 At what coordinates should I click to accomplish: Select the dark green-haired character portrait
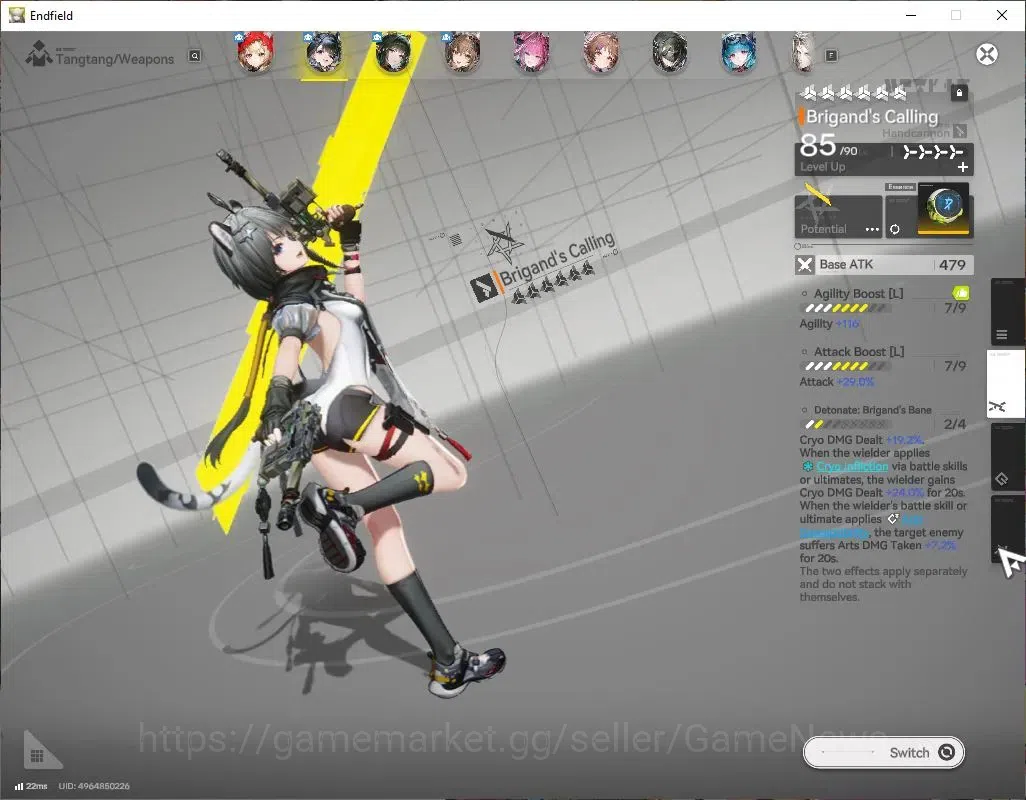coord(393,52)
